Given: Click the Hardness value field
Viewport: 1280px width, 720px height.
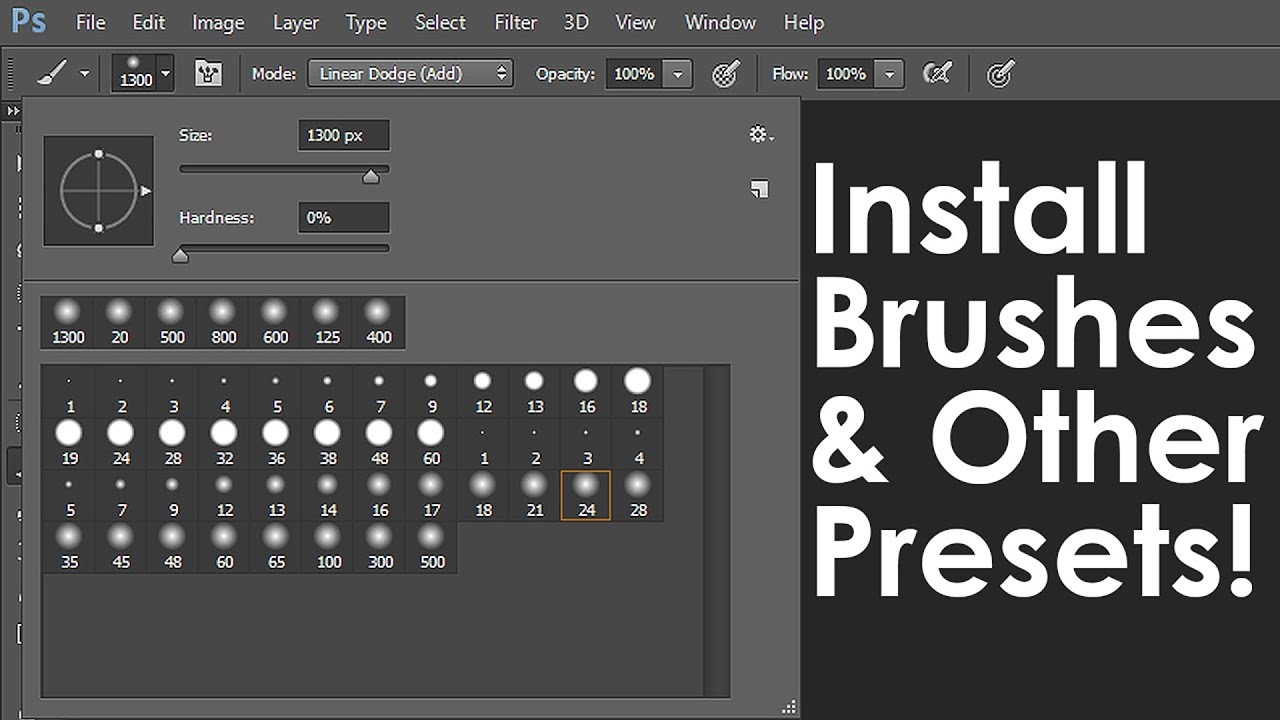Looking at the screenshot, I should (343, 217).
